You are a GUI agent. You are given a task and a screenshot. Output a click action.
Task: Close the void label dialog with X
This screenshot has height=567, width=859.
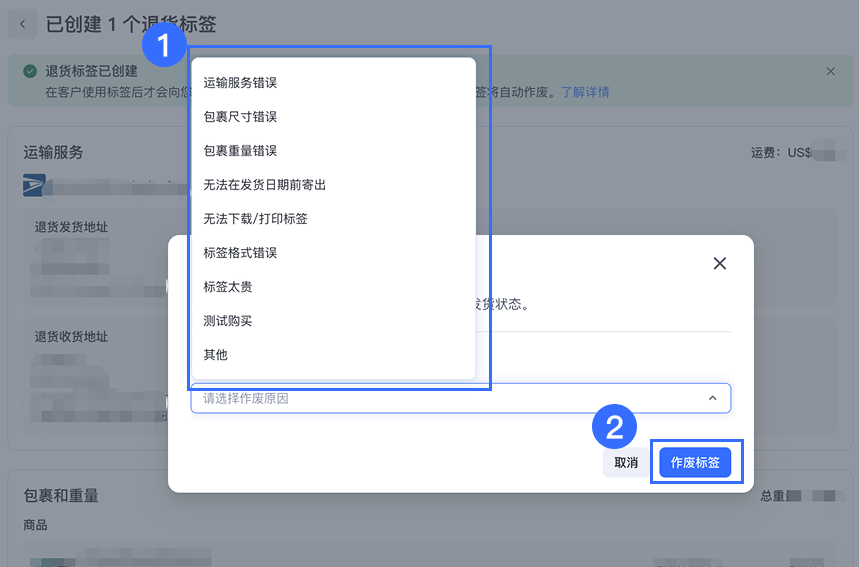click(720, 264)
